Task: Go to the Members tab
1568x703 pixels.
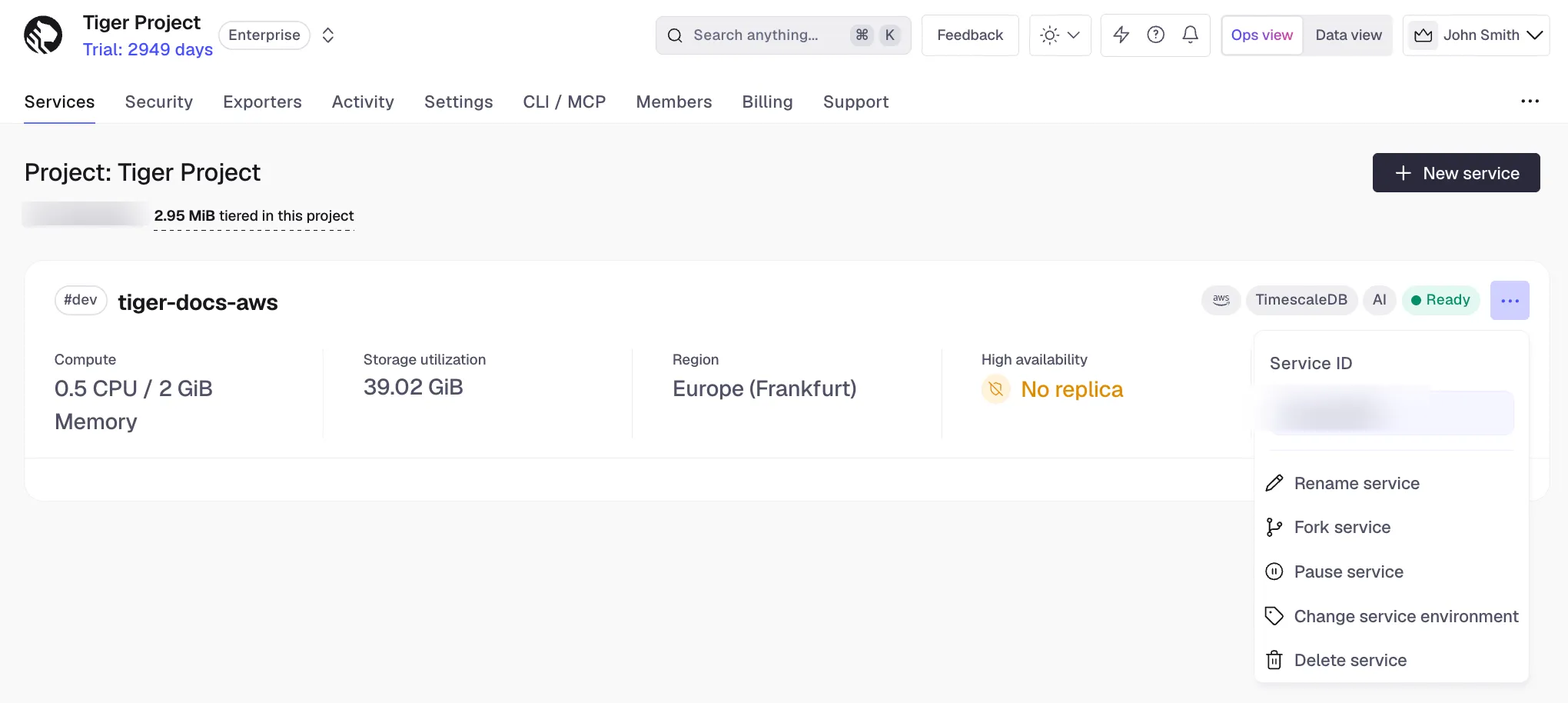Action: click(x=674, y=102)
